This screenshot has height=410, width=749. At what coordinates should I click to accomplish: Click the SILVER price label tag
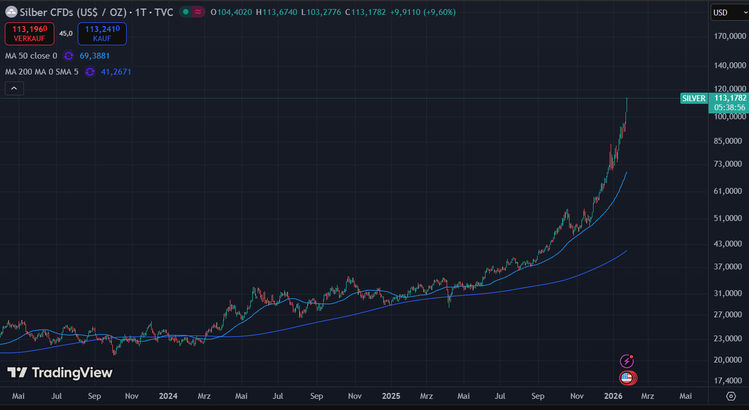(693, 98)
